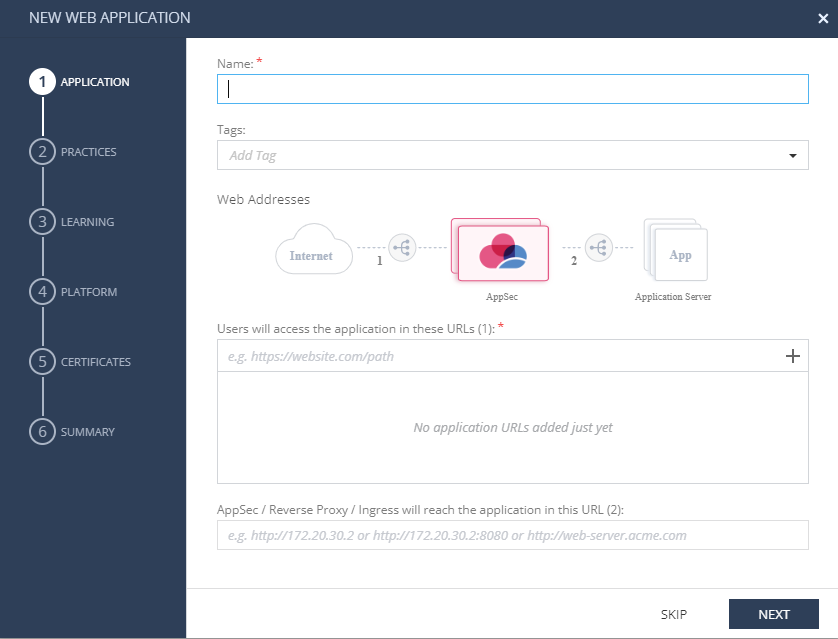The image size is (838, 639).
Task: Click the step 5 circle icon
Action: [42, 362]
